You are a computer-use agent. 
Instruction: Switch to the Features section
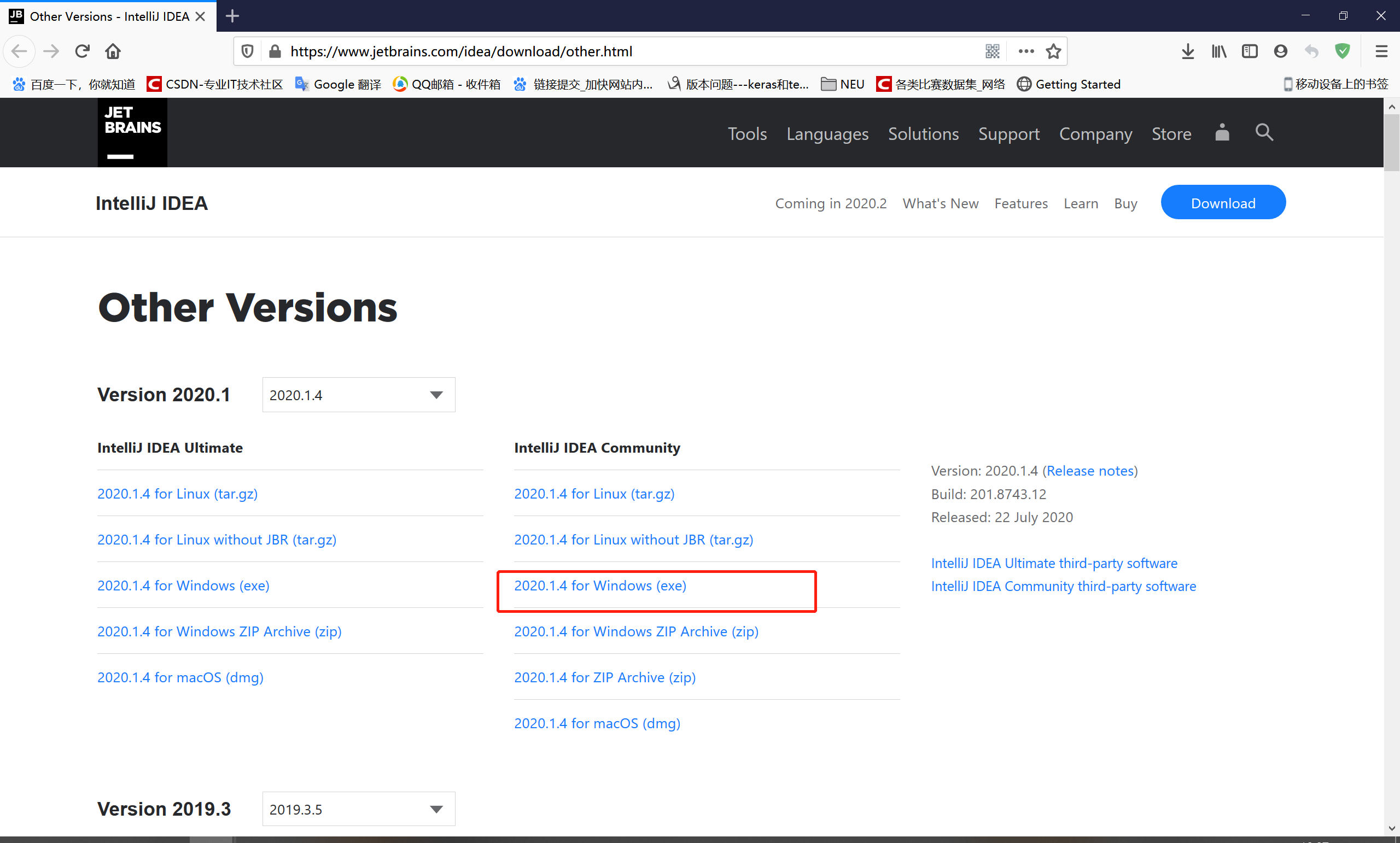click(1021, 203)
